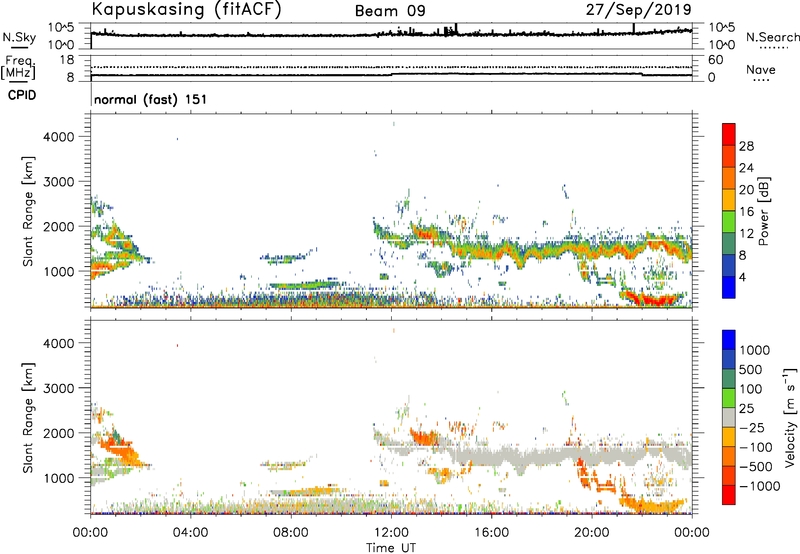Click the 2000 tick label in velocity panel
Screen dimensions: 800x554
[x=58, y=433]
